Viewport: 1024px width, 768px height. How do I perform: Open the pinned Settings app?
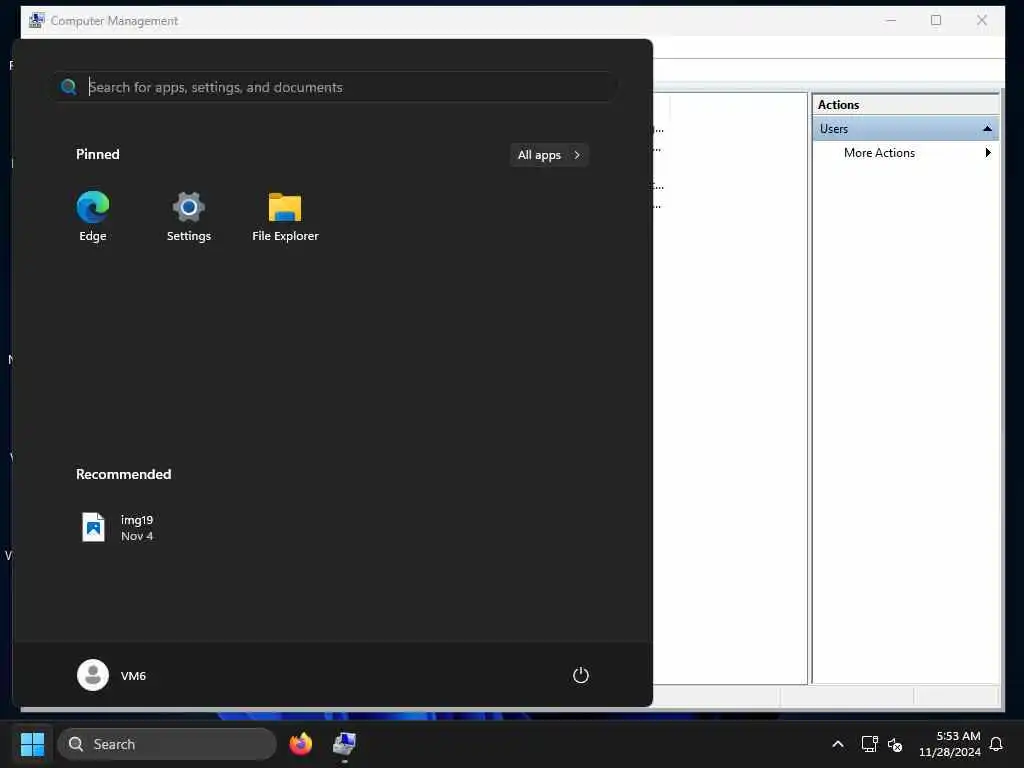click(x=189, y=216)
